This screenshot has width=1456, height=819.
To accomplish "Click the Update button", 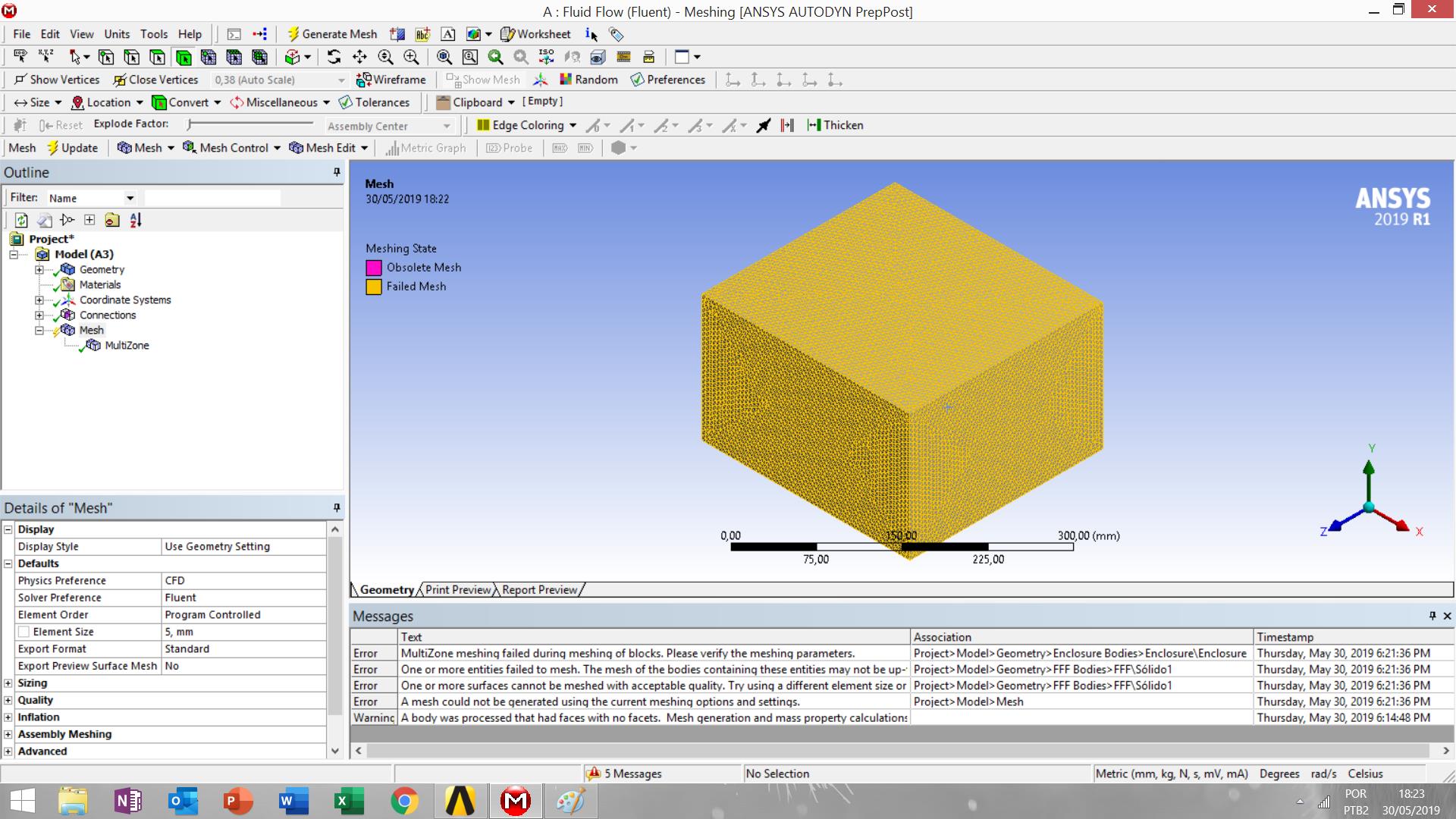I will [72, 148].
